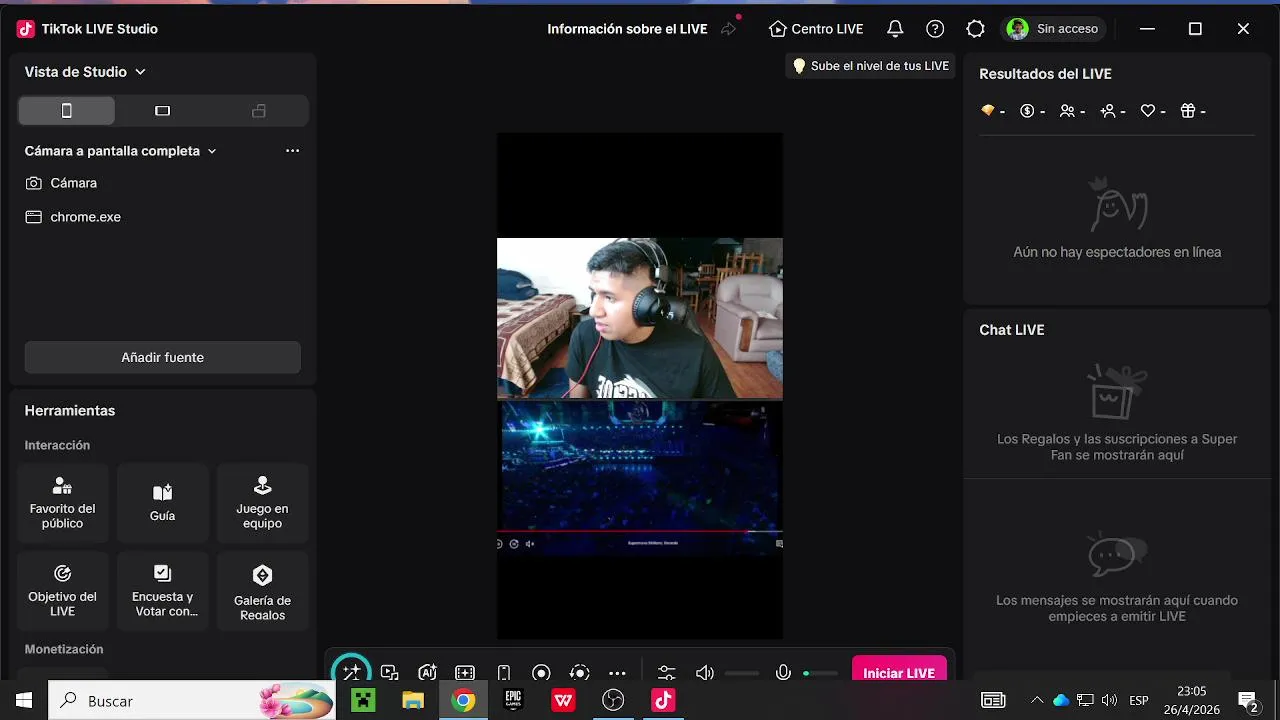Open the AI assistant icon
The width and height of the screenshot is (1280, 720).
[428, 673]
